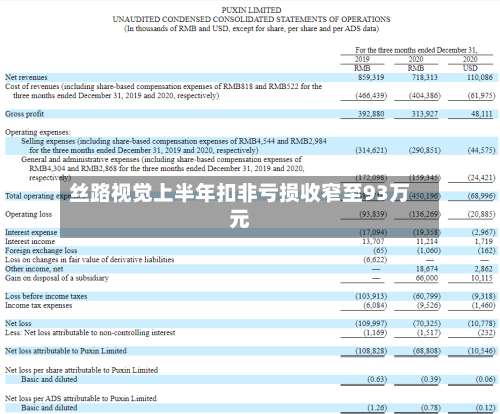Select 'Loss on changes in fair value' label

point(89,259)
